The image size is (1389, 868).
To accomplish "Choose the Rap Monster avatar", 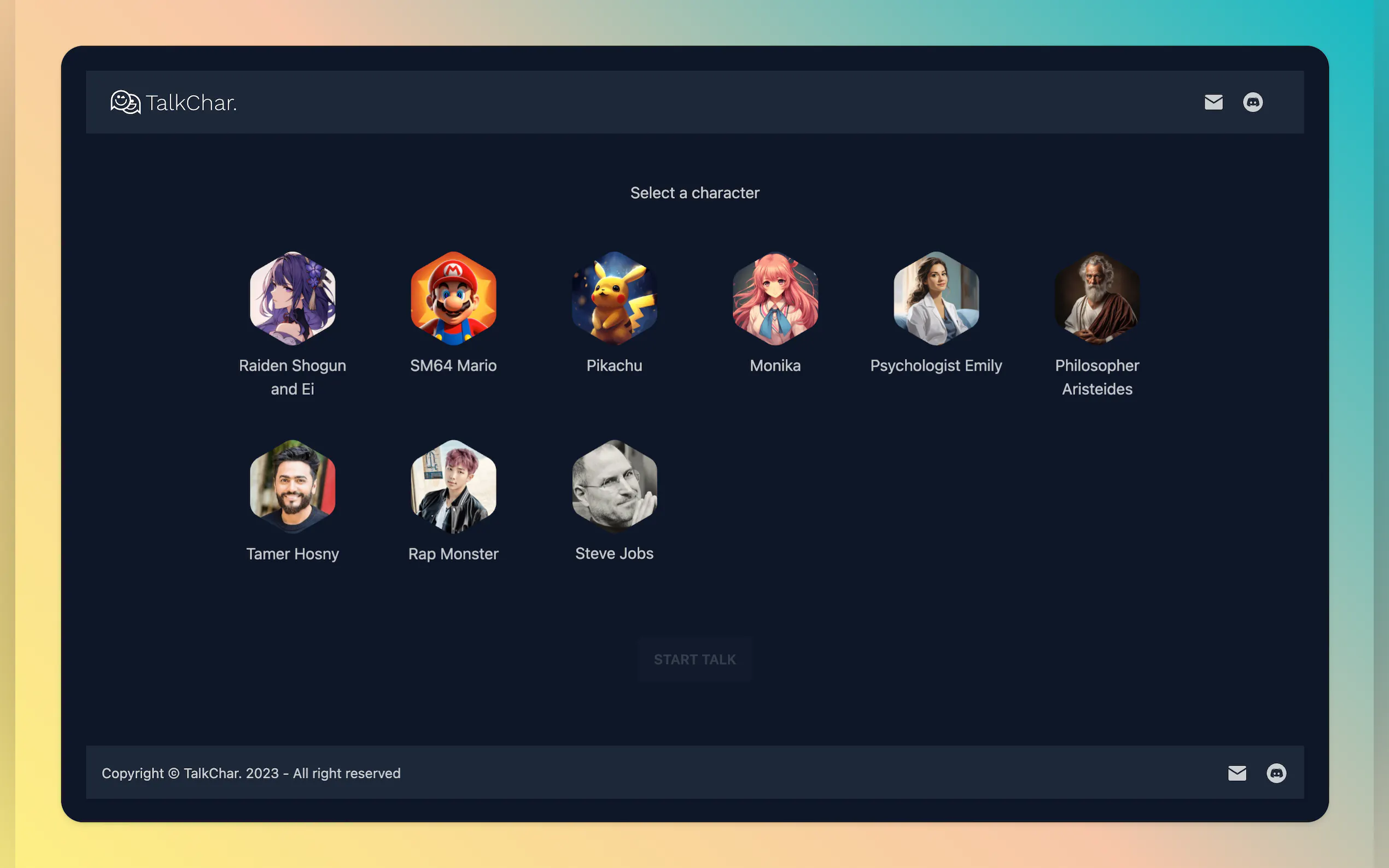I will (453, 486).
